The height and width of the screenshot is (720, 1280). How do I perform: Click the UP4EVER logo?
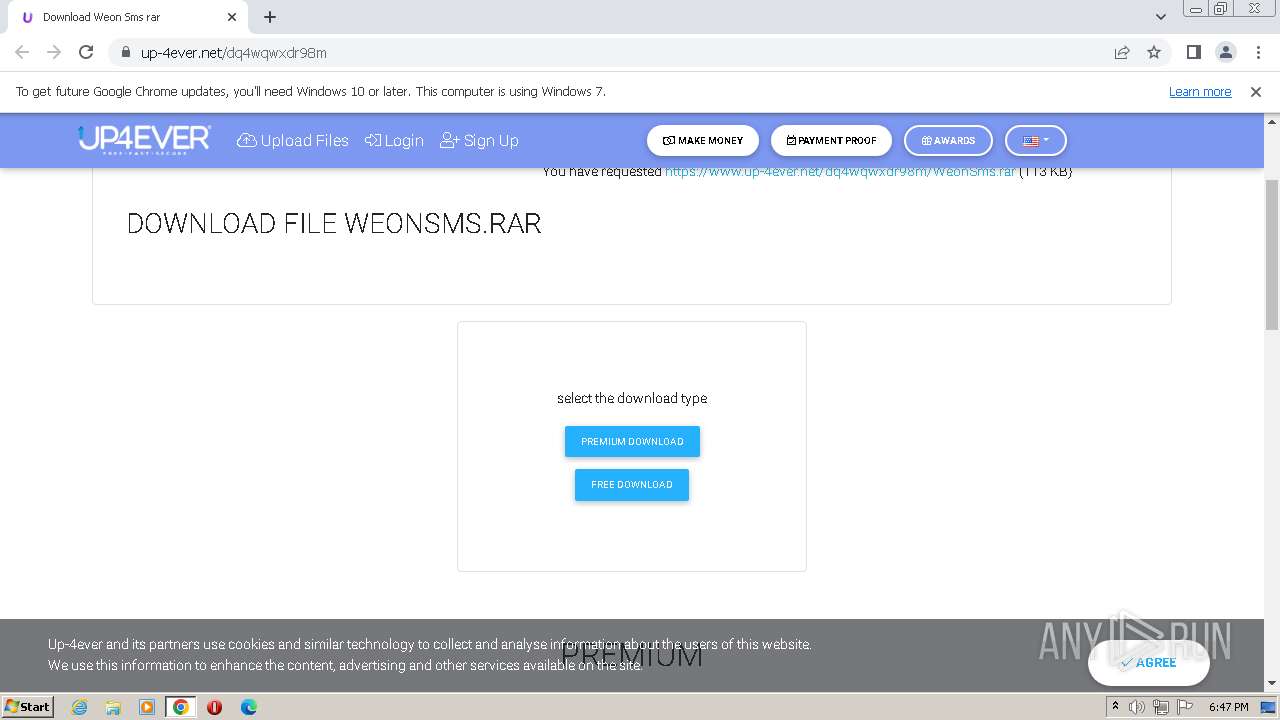144,140
